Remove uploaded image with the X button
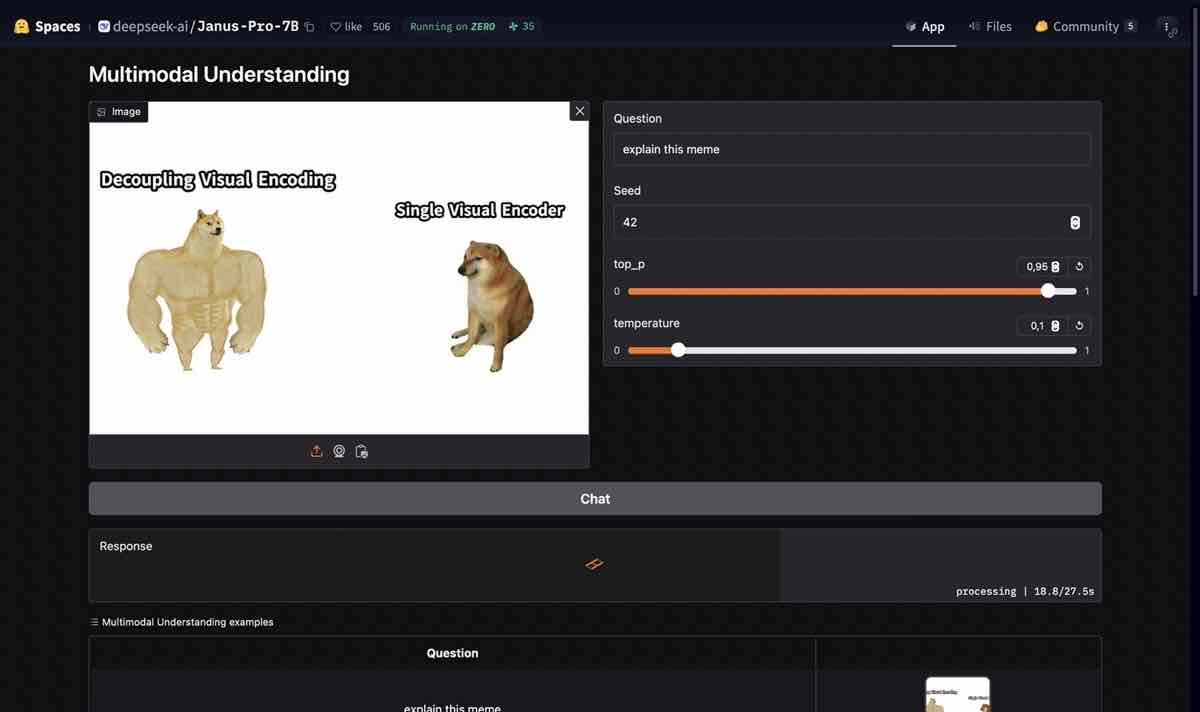This screenshot has width=1200, height=712. pyautogui.click(x=579, y=111)
